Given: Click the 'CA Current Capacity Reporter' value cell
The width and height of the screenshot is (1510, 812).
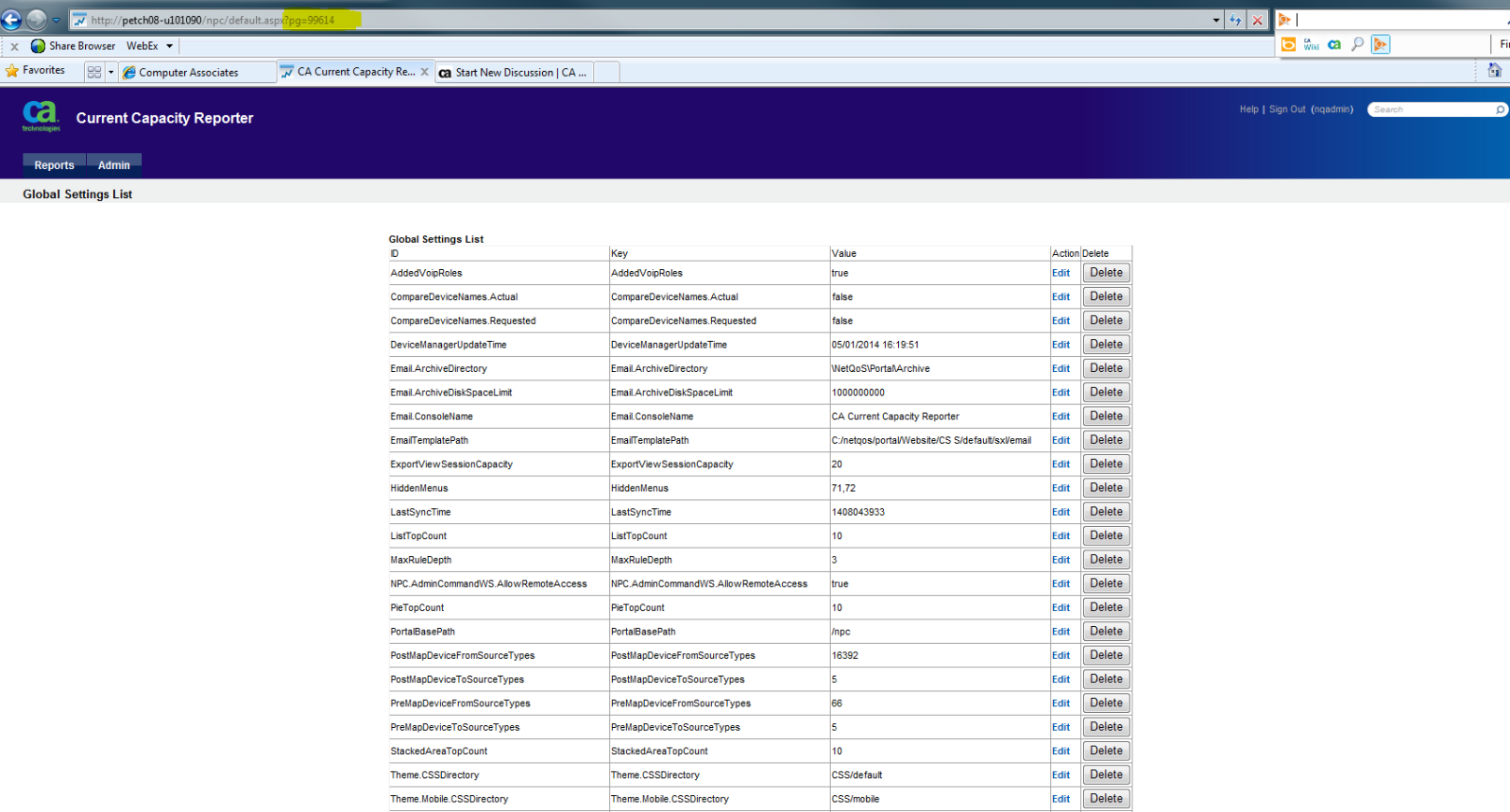Looking at the screenshot, I should [x=894, y=416].
